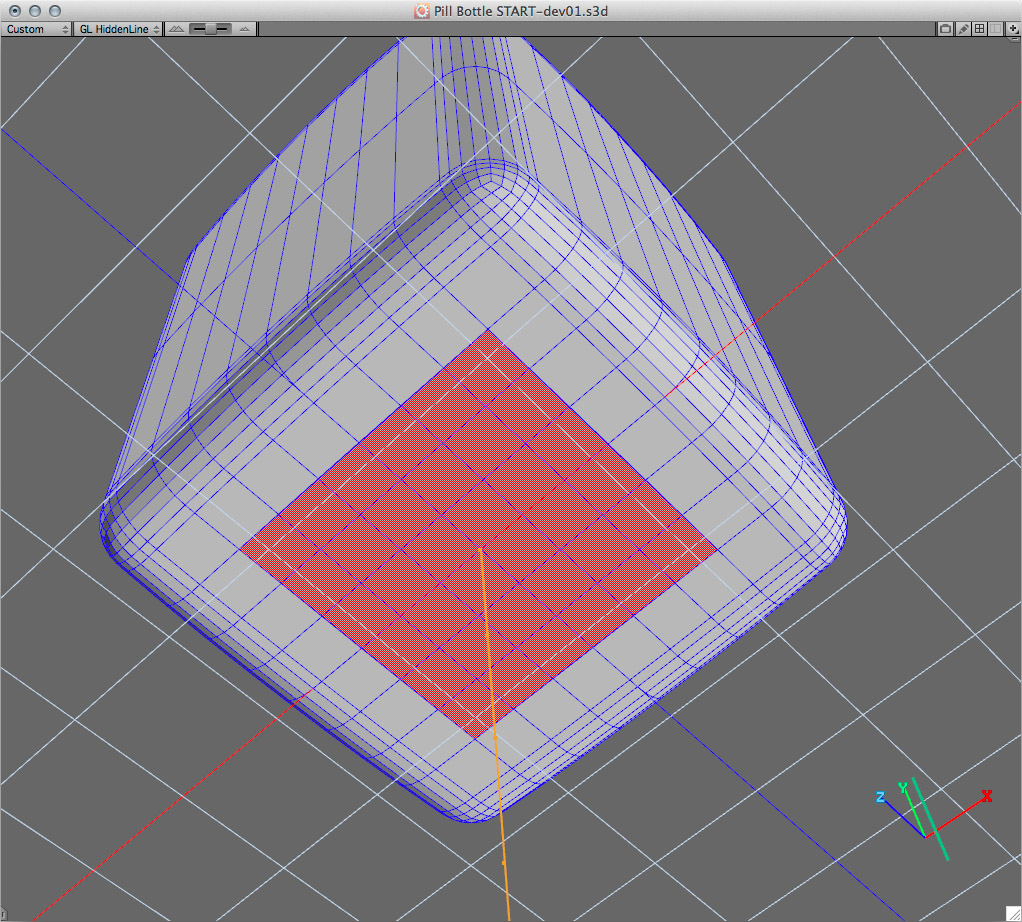The width and height of the screenshot is (1022, 922).
Task: Click the red X axis label on the triad
Action: tap(986, 796)
